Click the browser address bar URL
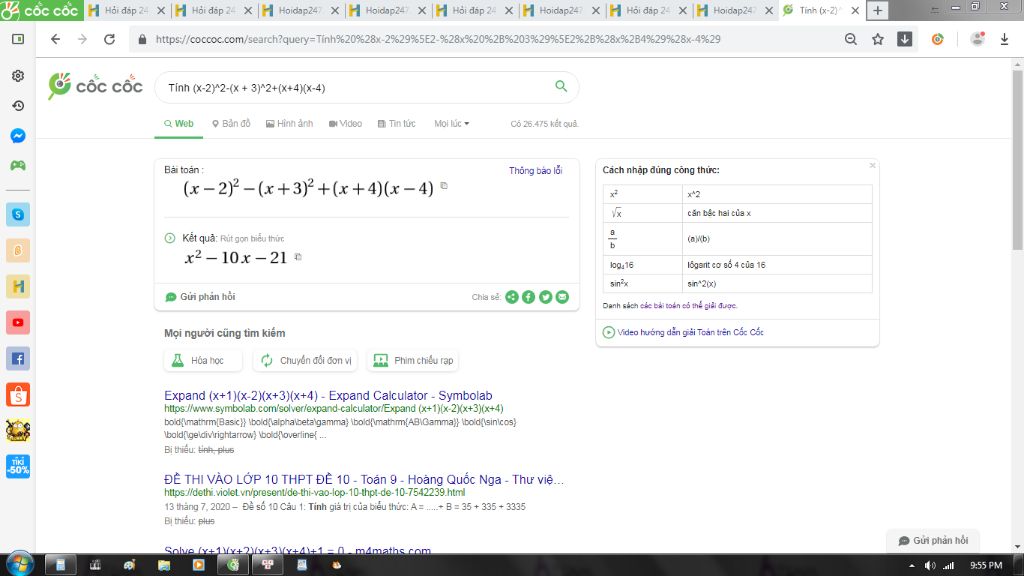1024x576 pixels. [x=438, y=39]
